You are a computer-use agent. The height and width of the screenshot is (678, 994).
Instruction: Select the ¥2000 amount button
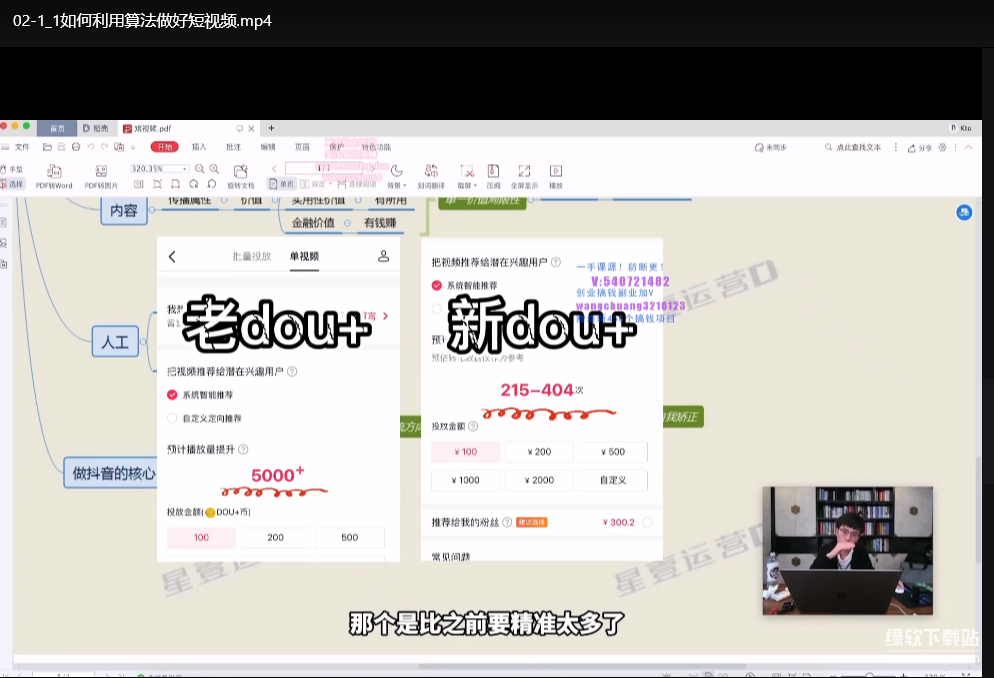pos(539,480)
